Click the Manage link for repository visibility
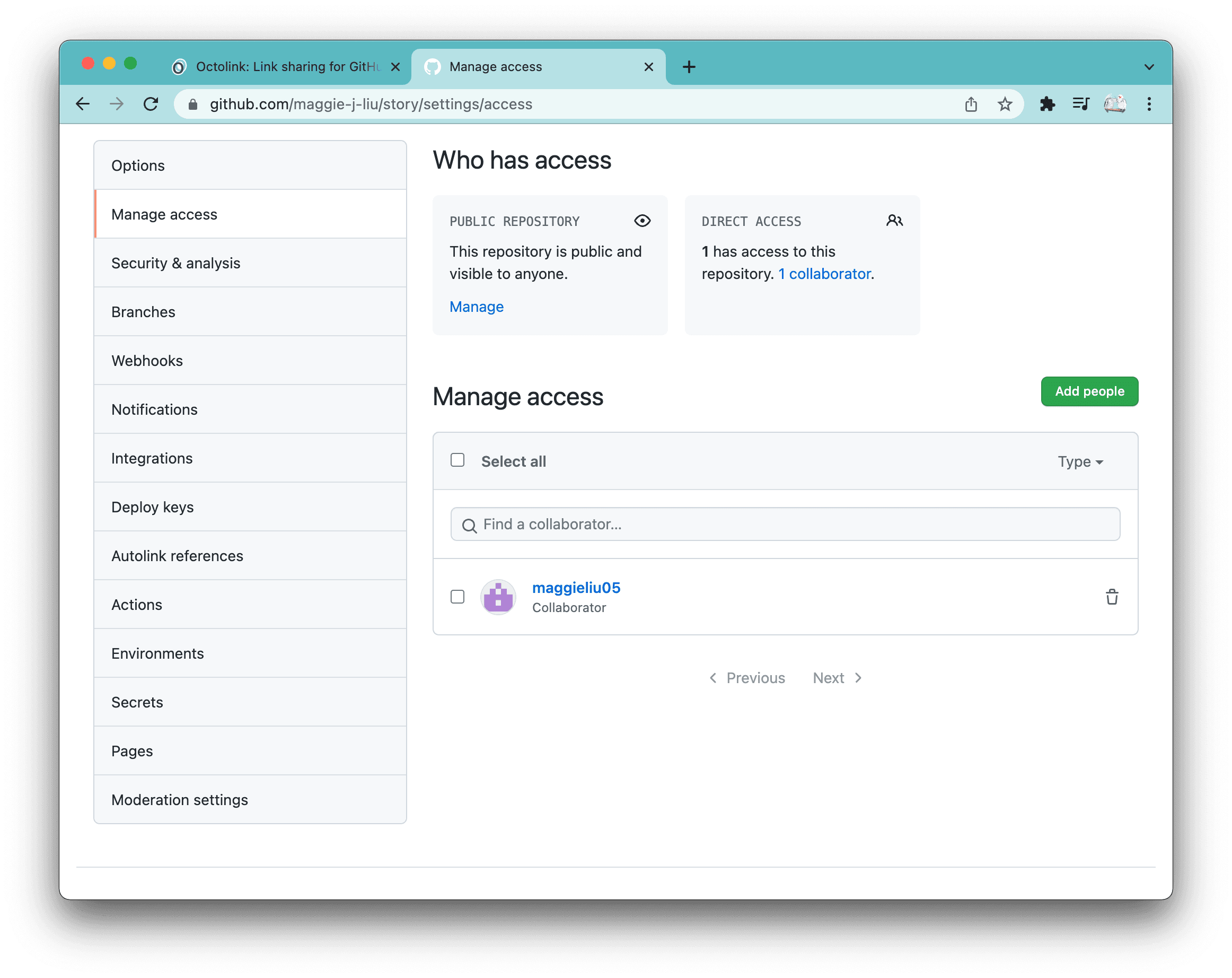The width and height of the screenshot is (1232, 978). point(477,307)
